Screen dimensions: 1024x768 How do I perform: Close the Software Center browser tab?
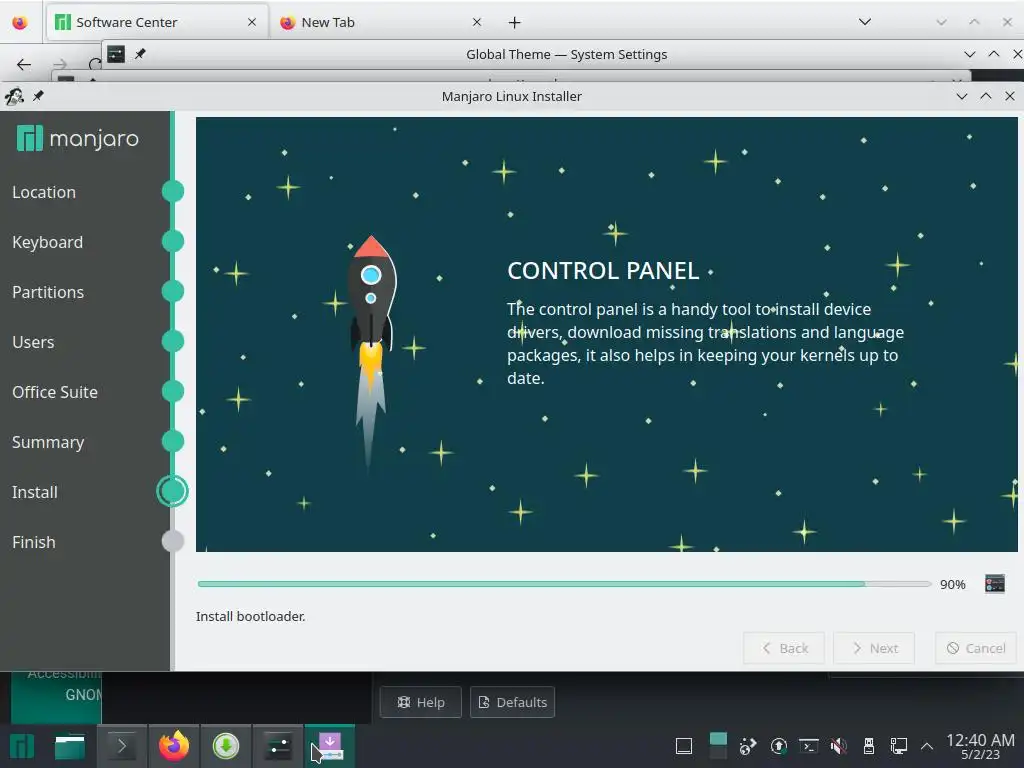coord(251,22)
